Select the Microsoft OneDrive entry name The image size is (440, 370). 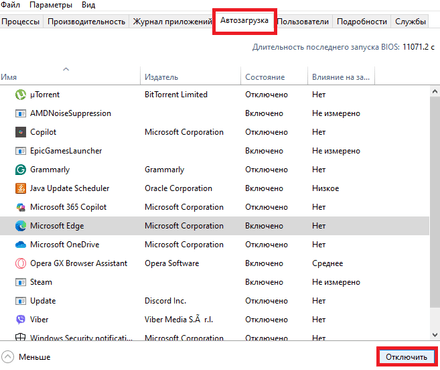[x=65, y=245]
